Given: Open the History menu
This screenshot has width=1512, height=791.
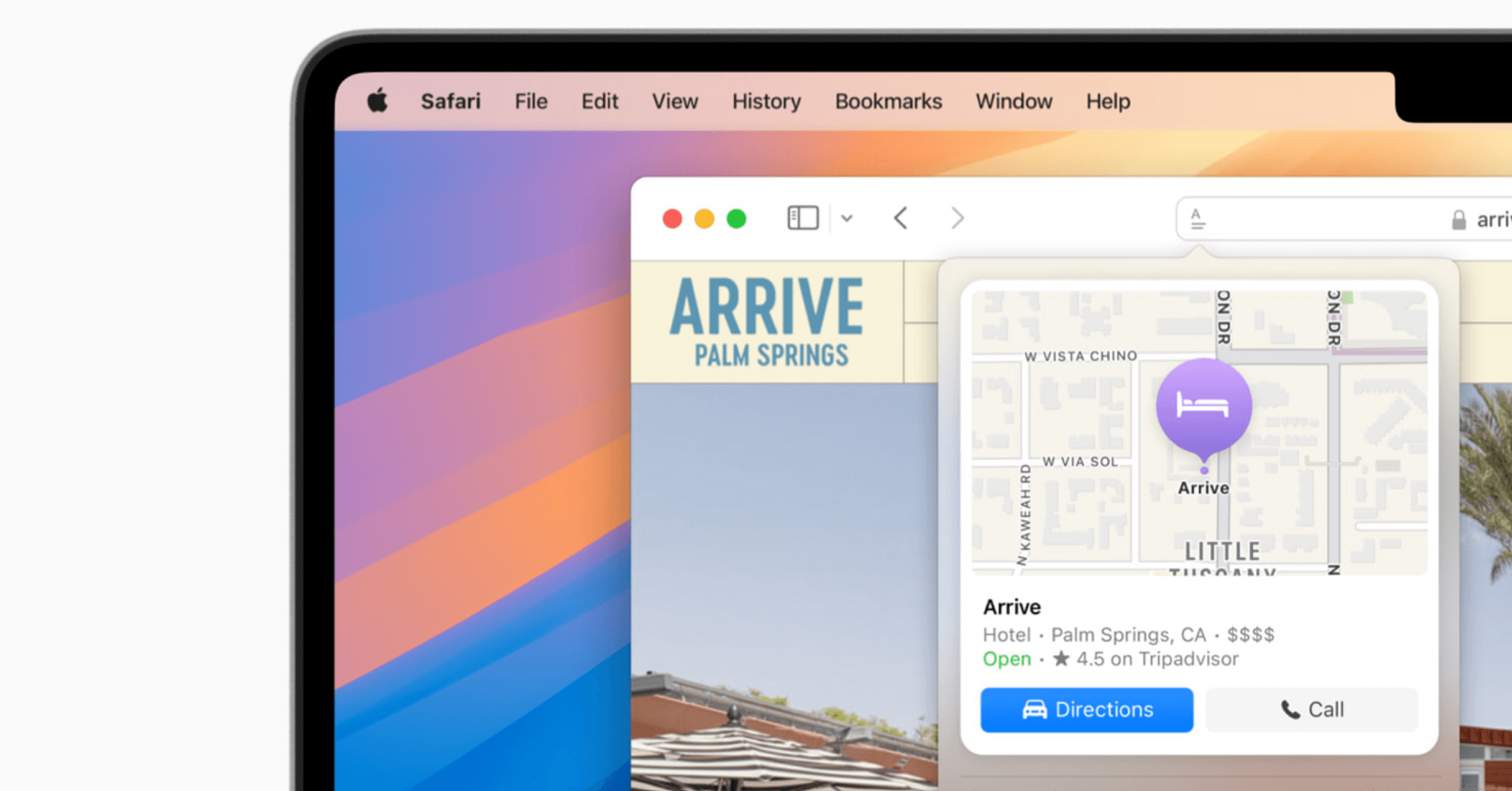Looking at the screenshot, I should click(x=767, y=101).
